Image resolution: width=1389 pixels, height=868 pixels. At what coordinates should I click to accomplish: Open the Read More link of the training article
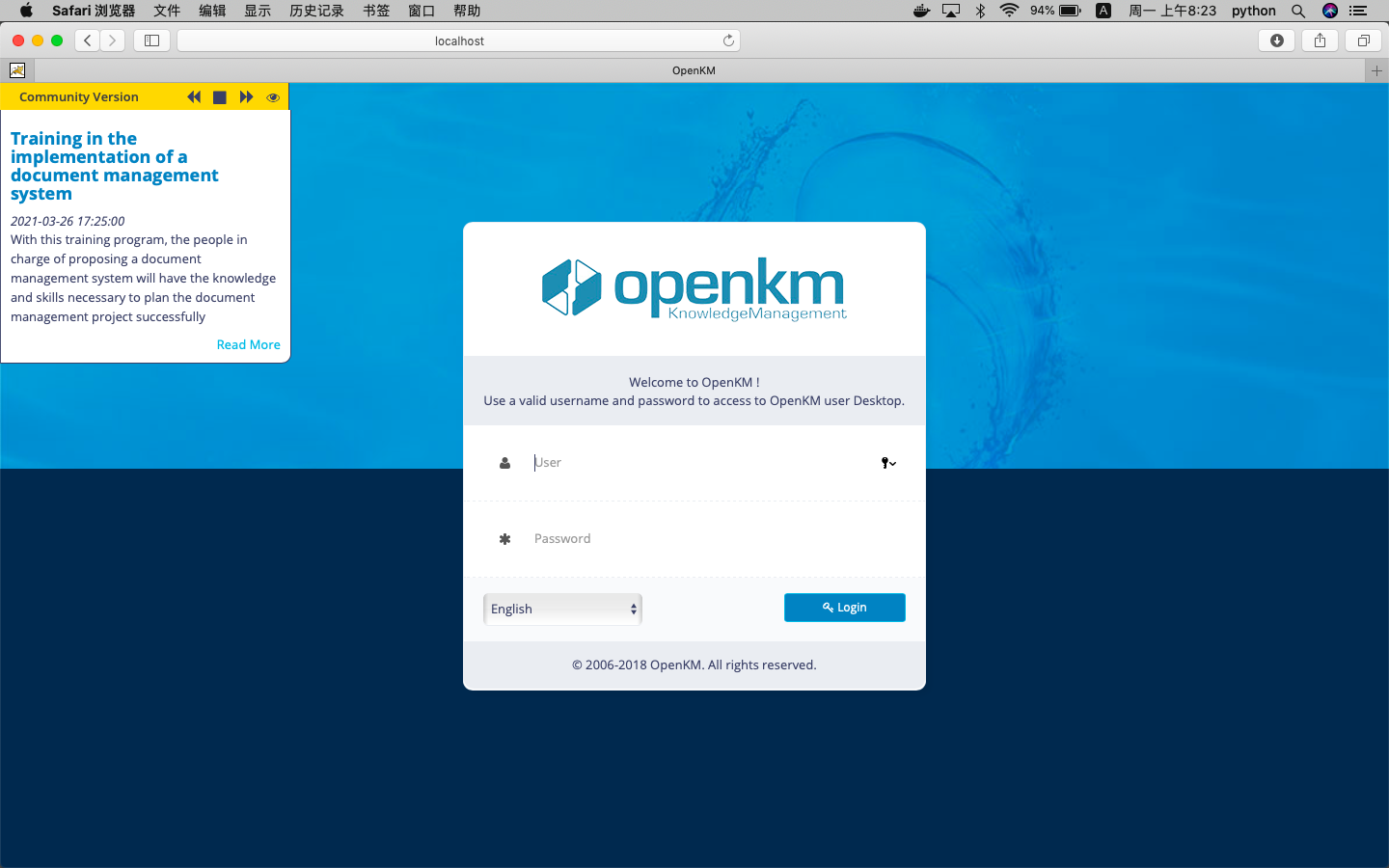coord(248,344)
